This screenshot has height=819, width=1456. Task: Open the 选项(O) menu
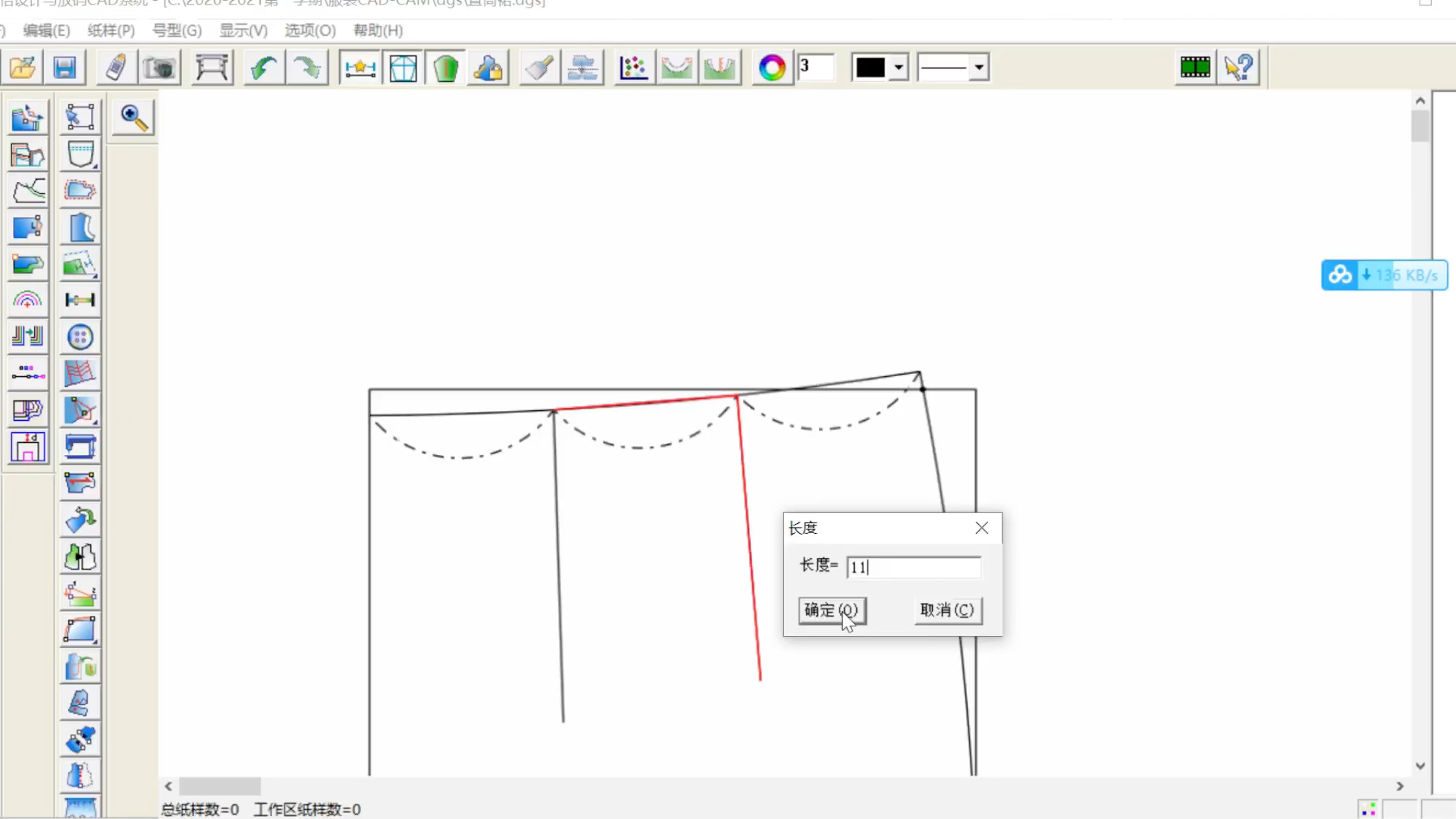[309, 30]
